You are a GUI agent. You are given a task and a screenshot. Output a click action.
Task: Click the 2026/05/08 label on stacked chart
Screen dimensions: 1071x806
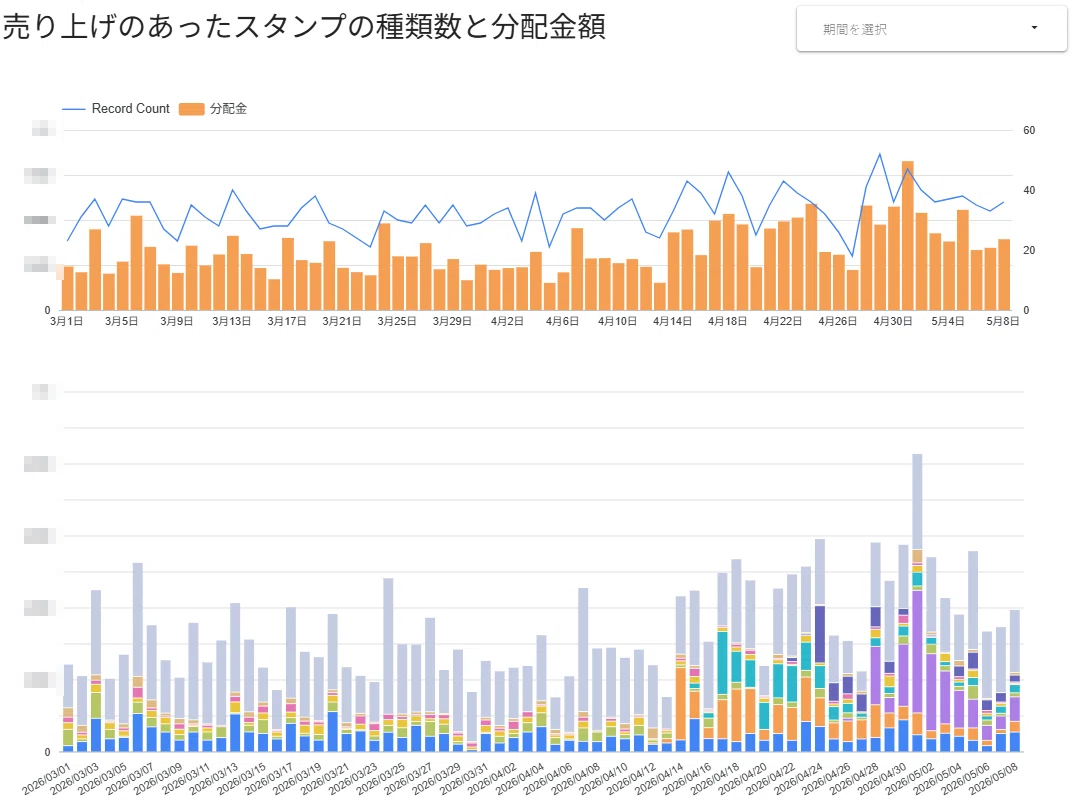[x=994, y=779]
